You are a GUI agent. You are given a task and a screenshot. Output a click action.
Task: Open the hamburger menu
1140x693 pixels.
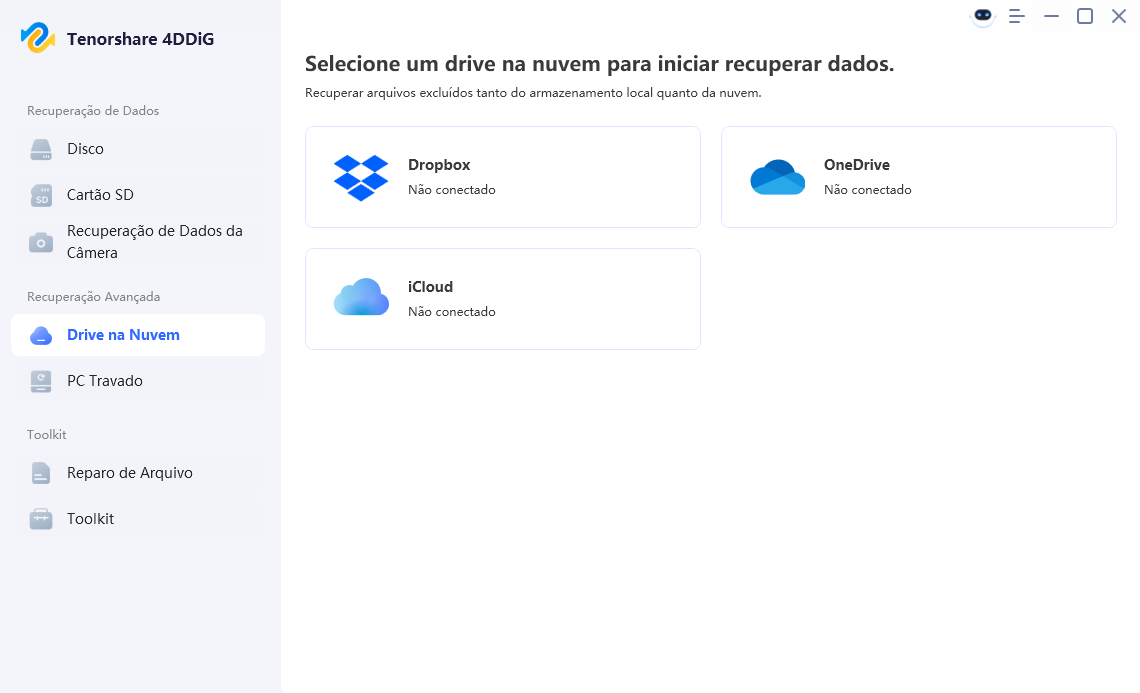pos(1017,16)
